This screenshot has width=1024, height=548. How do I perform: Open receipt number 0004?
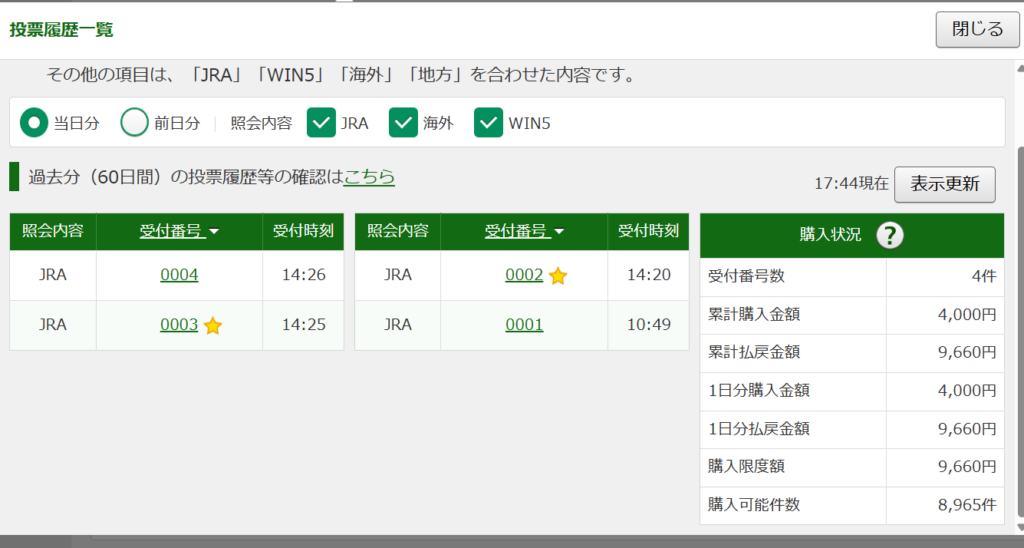pos(179,275)
